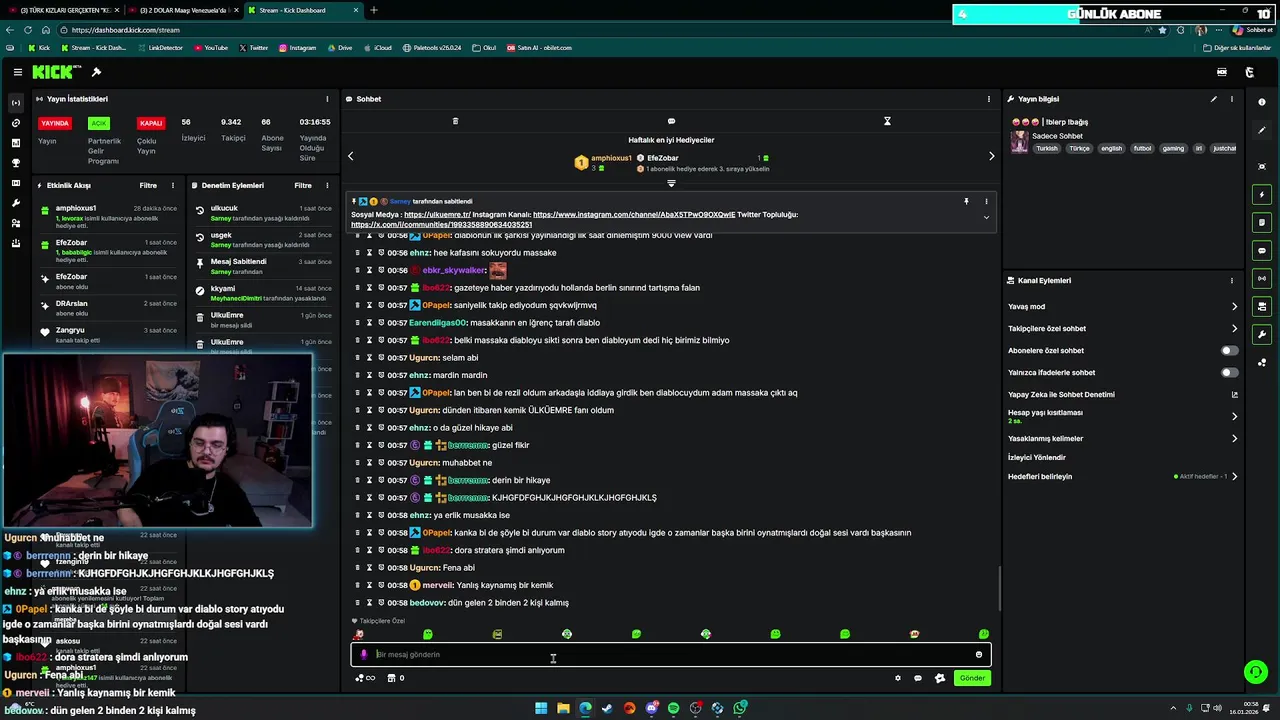The height and width of the screenshot is (720, 1280).
Task: Collapse the weekly gifters leaderboard arrow
Action: click(671, 183)
